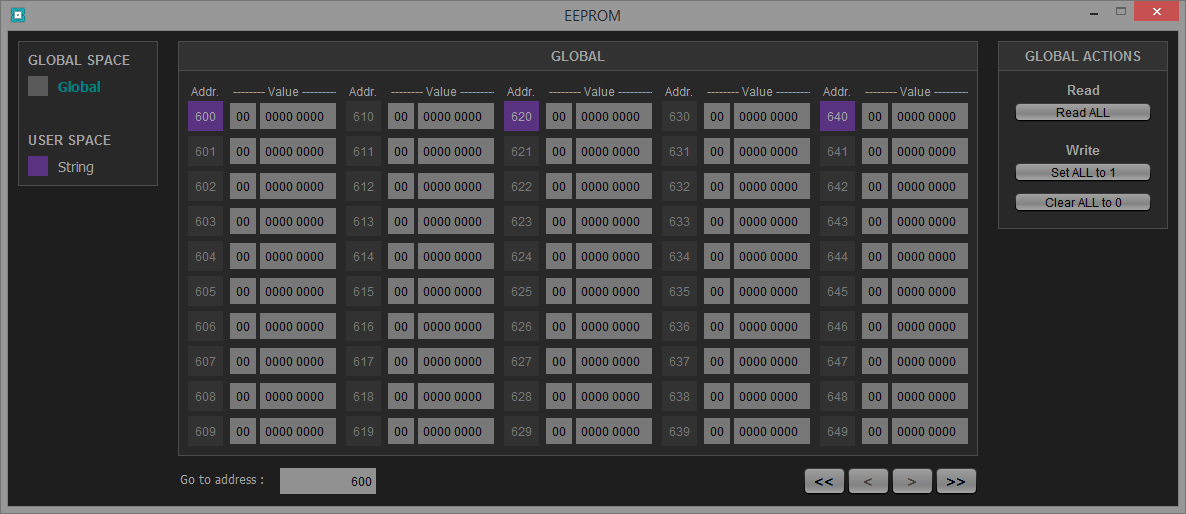
Task: Click address label 601
Action: click(x=205, y=151)
